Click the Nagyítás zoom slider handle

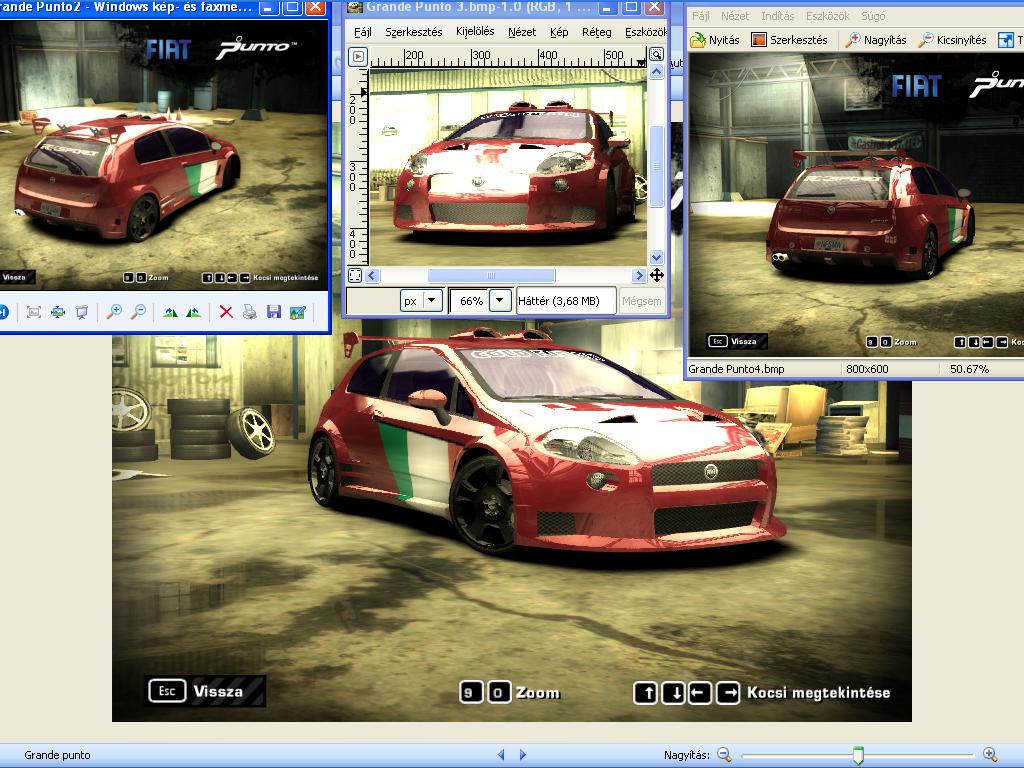pyautogui.click(x=858, y=756)
